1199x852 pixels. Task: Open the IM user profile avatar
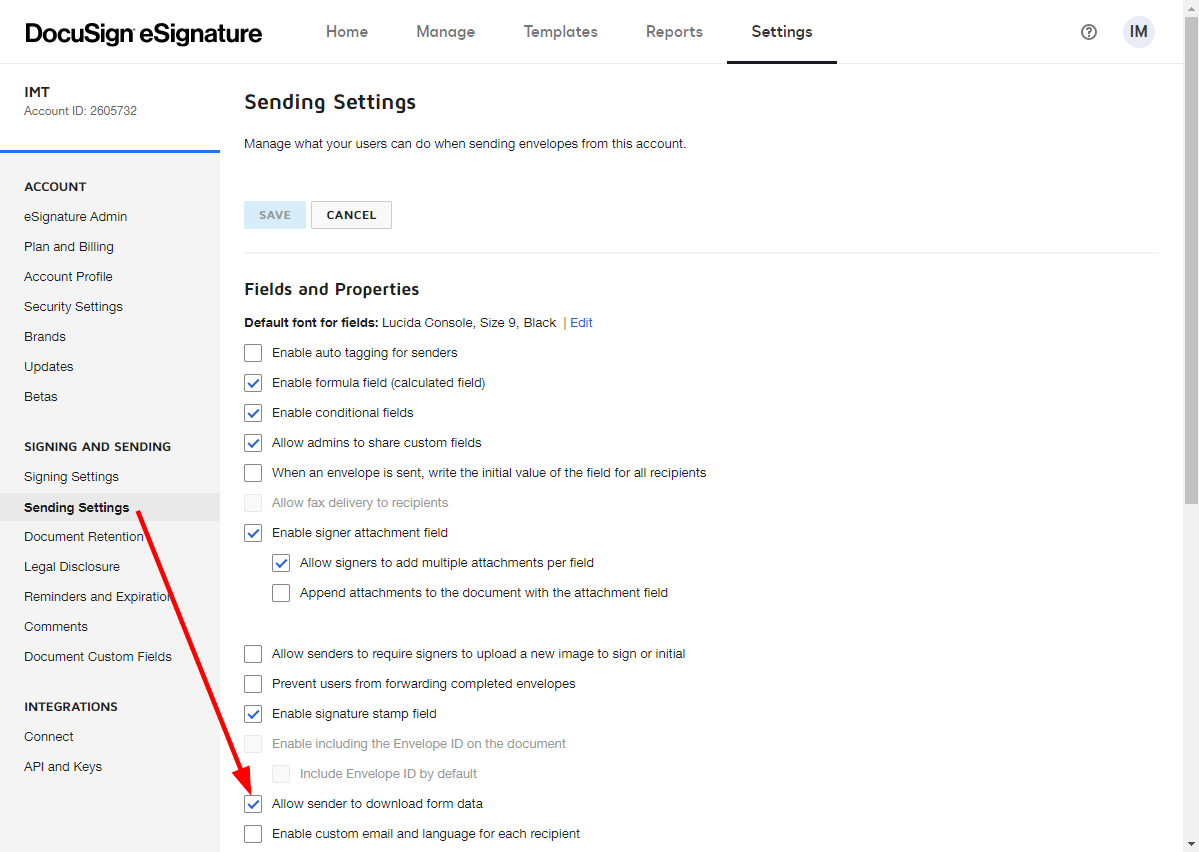(1138, 32)
